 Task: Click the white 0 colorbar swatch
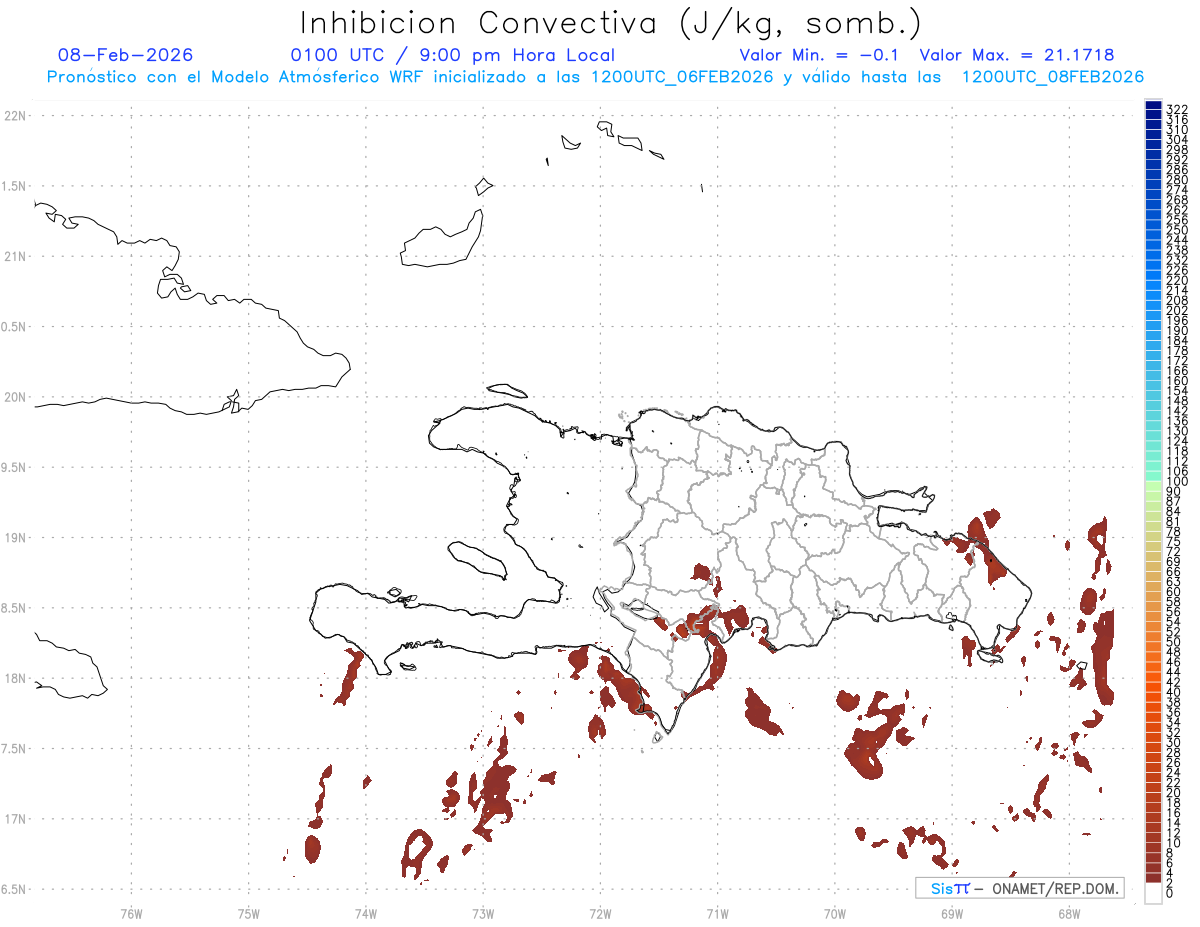pyautogui.click(x=1153, y=892)
